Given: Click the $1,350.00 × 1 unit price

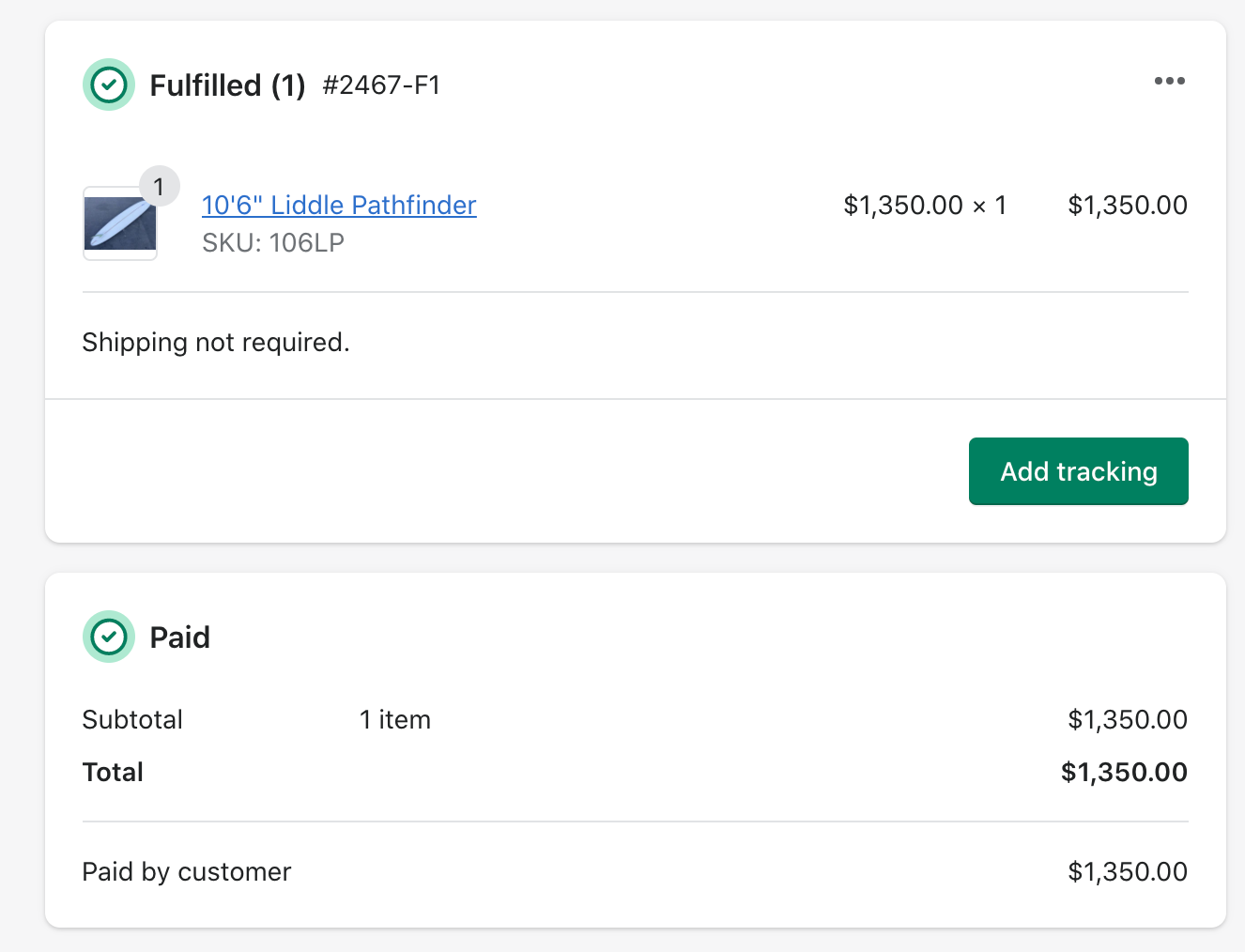Looking at the screenshot, I should [924, 205].
